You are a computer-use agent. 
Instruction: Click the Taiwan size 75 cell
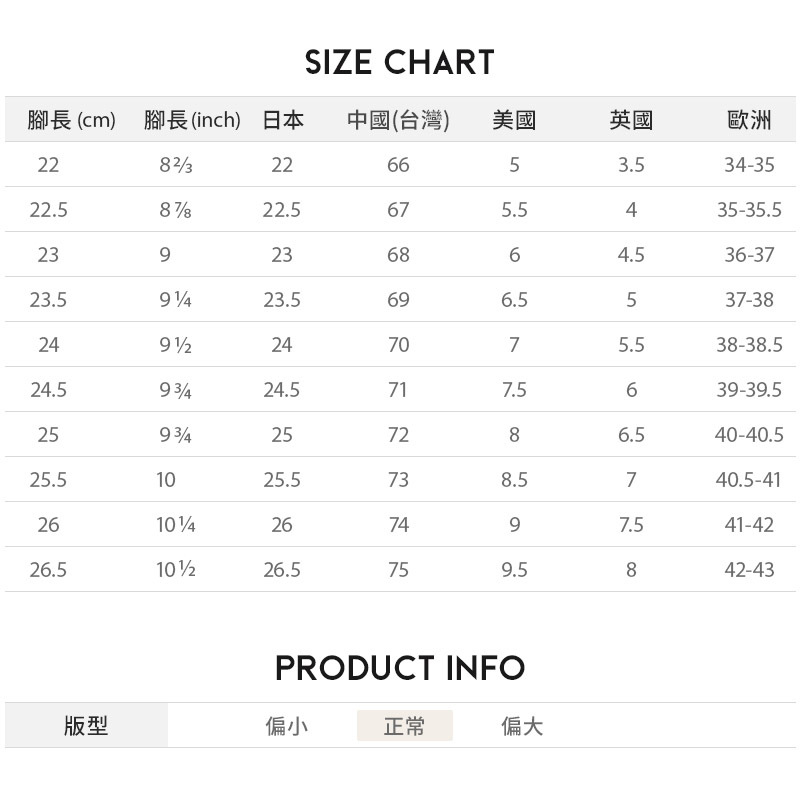click(x=398, y=570)
